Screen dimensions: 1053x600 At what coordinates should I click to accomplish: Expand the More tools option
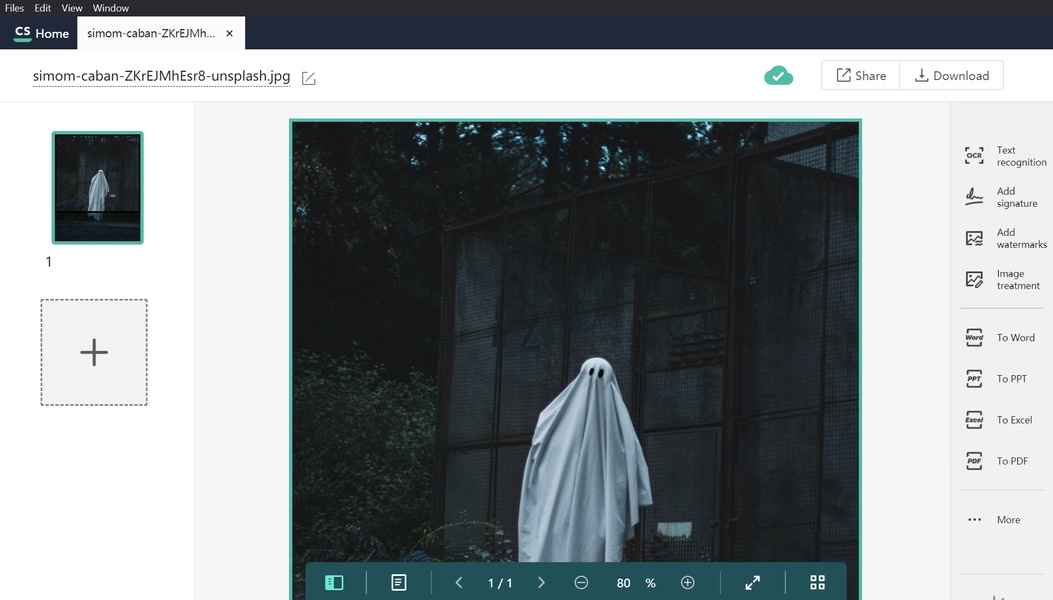pos(994,520)
